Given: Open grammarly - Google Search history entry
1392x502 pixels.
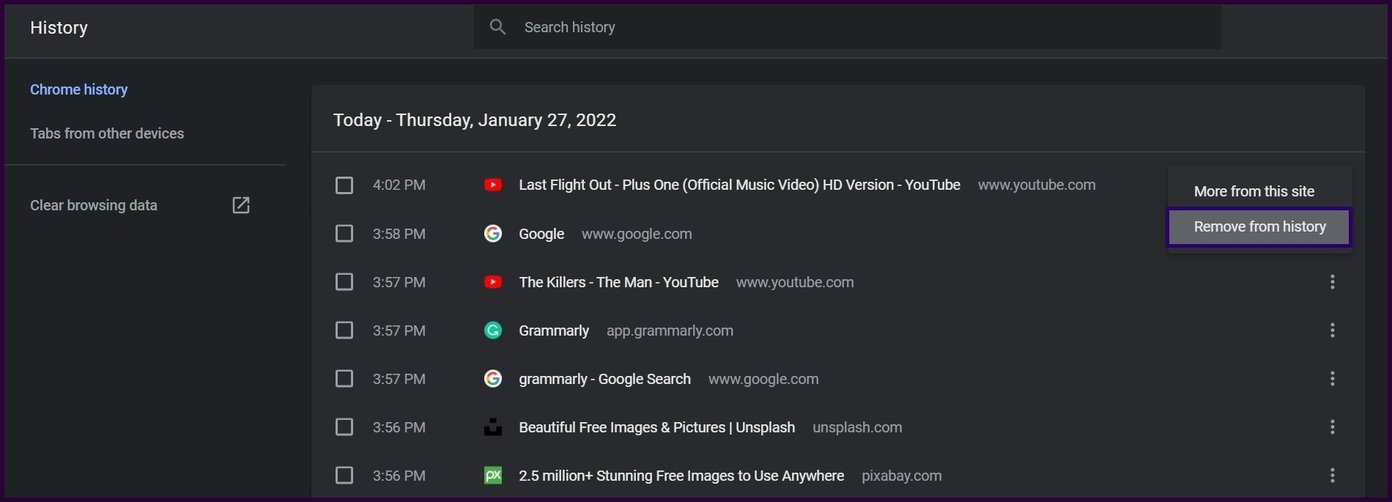Looking at the screenshot, I should click(605, 379).
